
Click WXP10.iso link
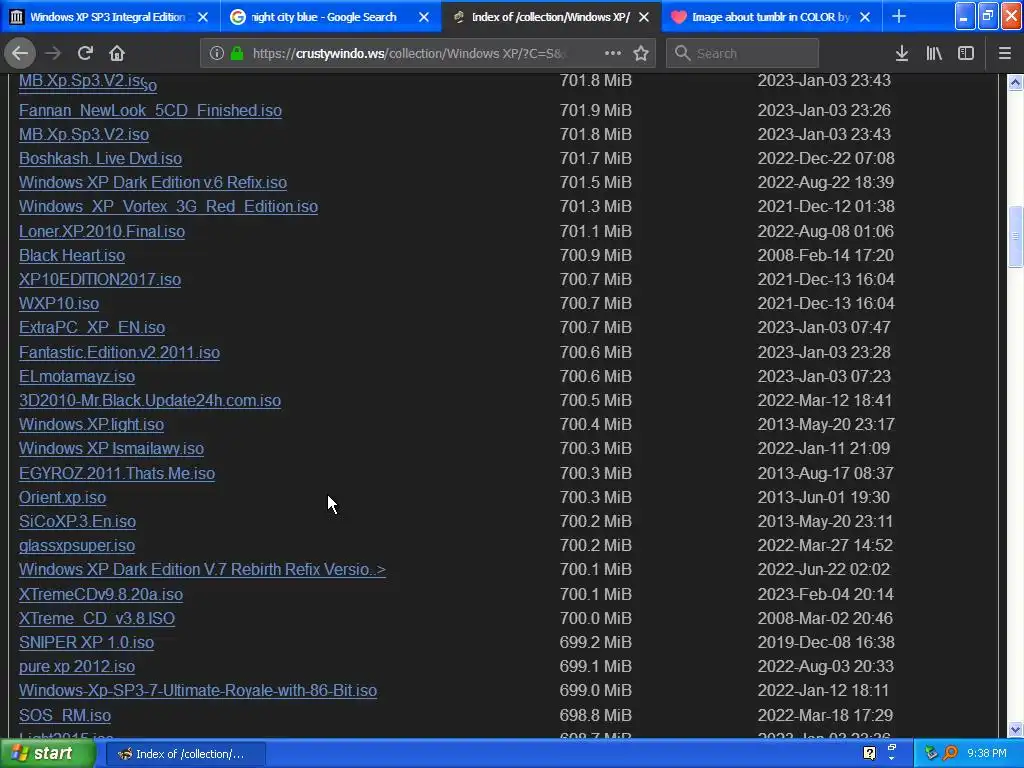(x=59, y=303)
